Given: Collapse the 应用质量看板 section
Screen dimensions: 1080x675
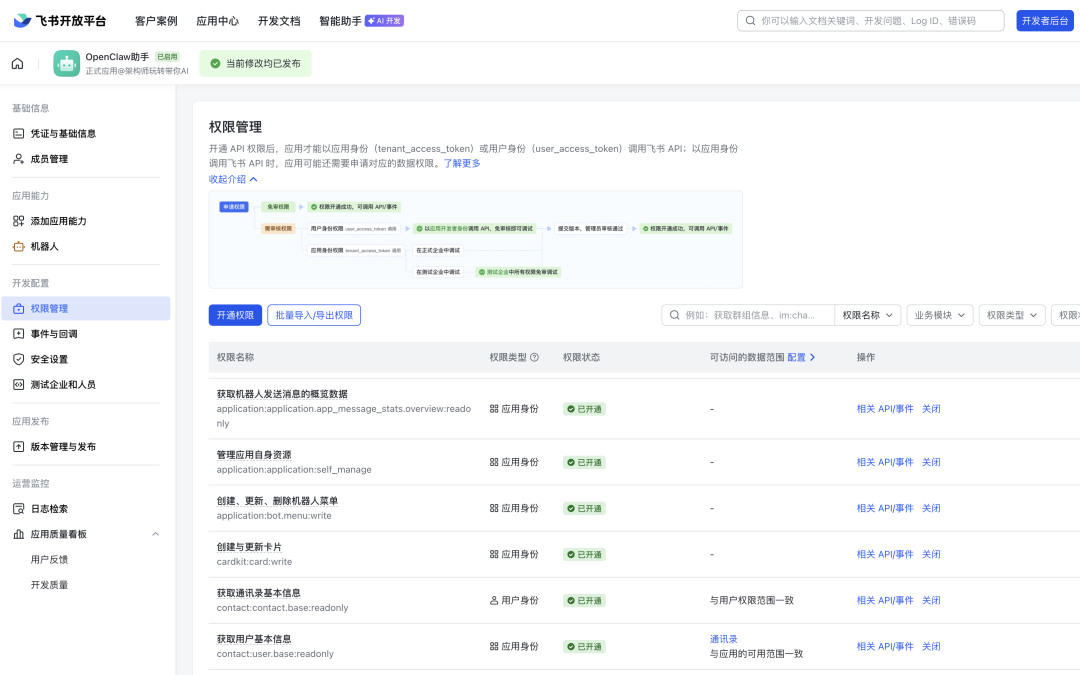Looking at the screenshot, I should click(156, 534).
